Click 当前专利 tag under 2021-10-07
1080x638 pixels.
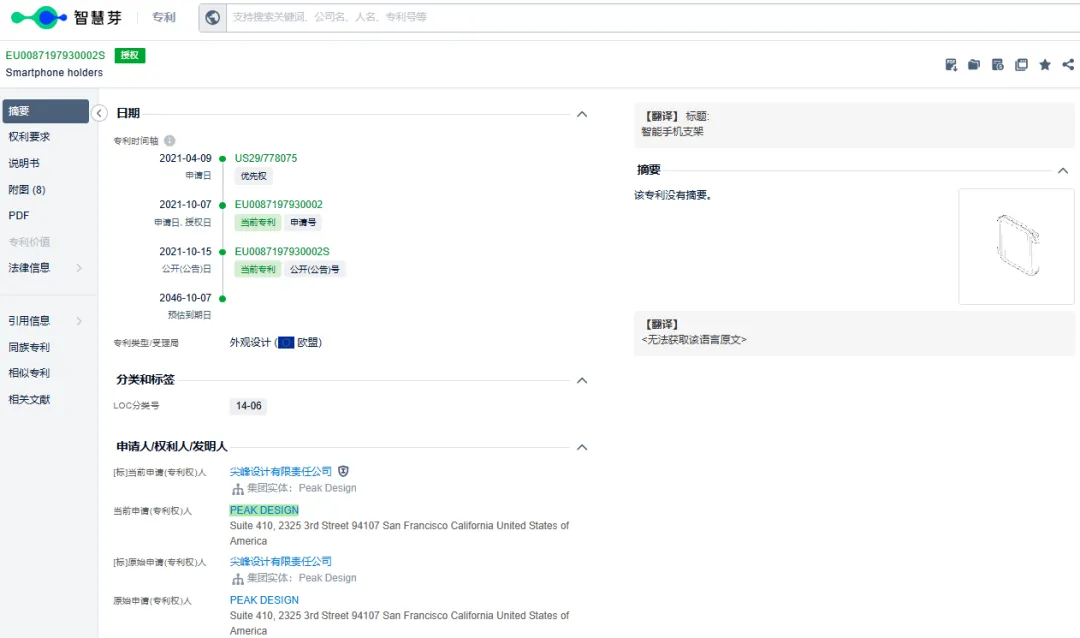258,223
